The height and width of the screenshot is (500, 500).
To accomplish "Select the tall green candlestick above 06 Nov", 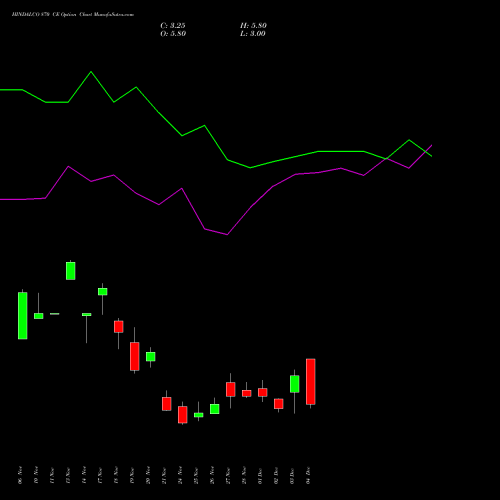I will [23, 316].
